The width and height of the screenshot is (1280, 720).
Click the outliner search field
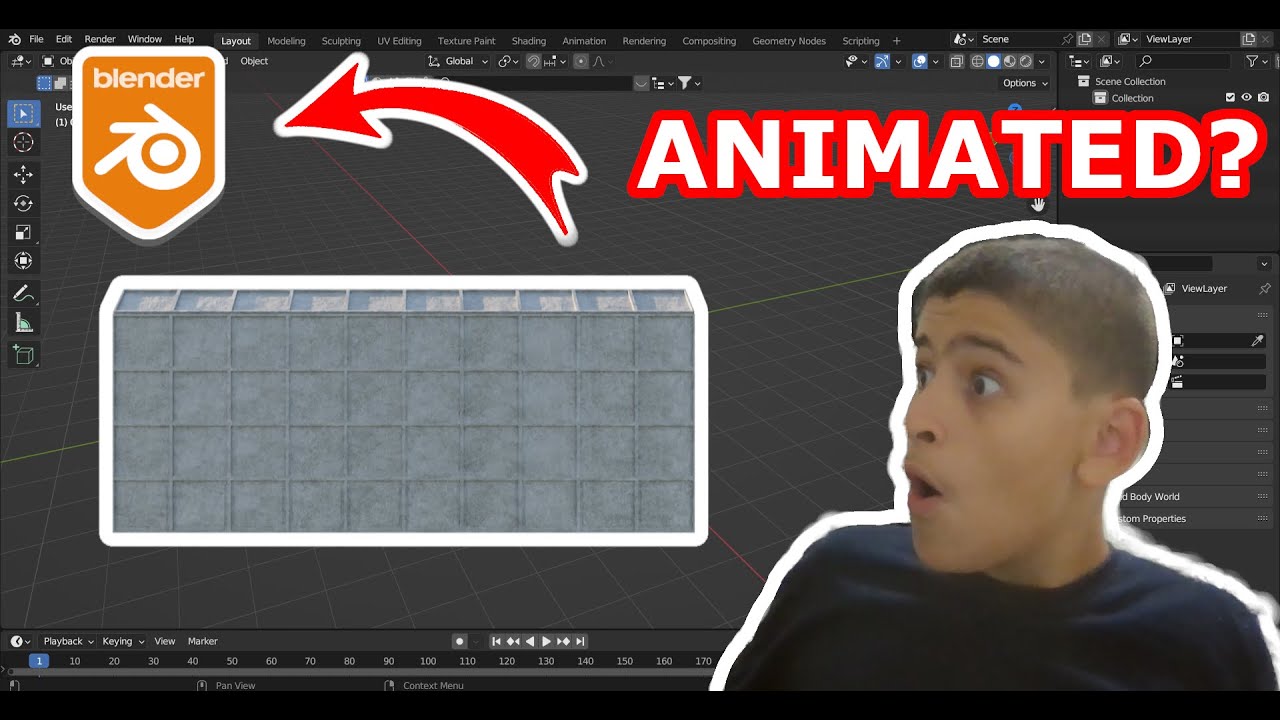(1183, 61)
